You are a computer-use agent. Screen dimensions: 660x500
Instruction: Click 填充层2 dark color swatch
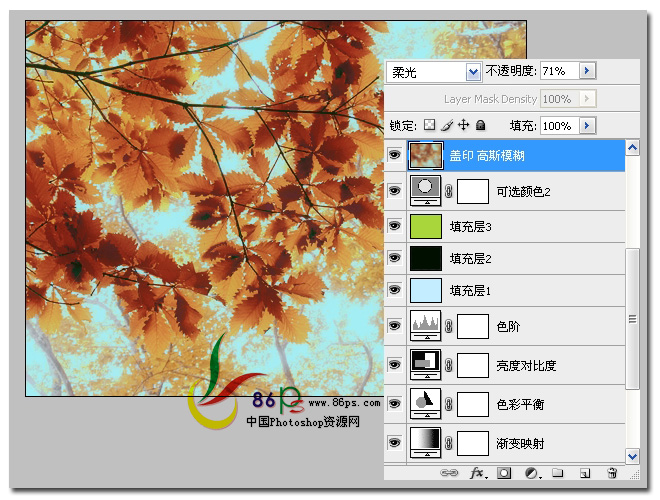point(426,258)
